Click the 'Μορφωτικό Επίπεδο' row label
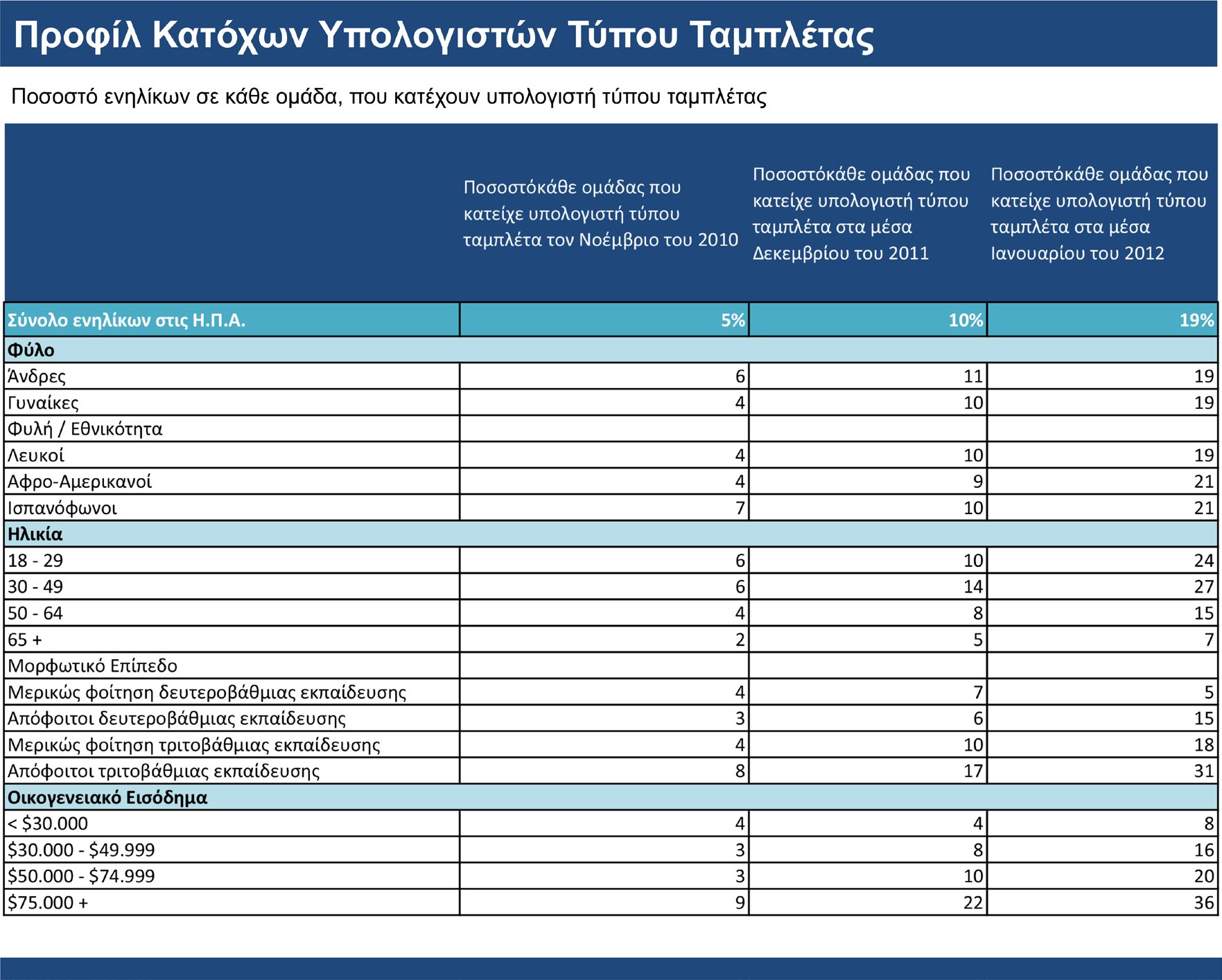 coord(92,666)
